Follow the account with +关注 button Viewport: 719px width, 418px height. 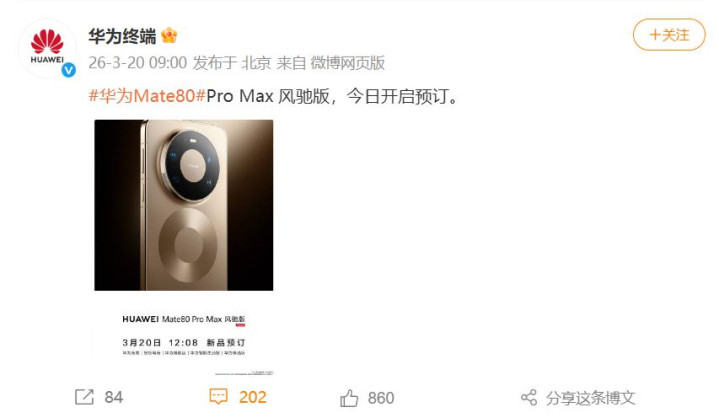669,35
